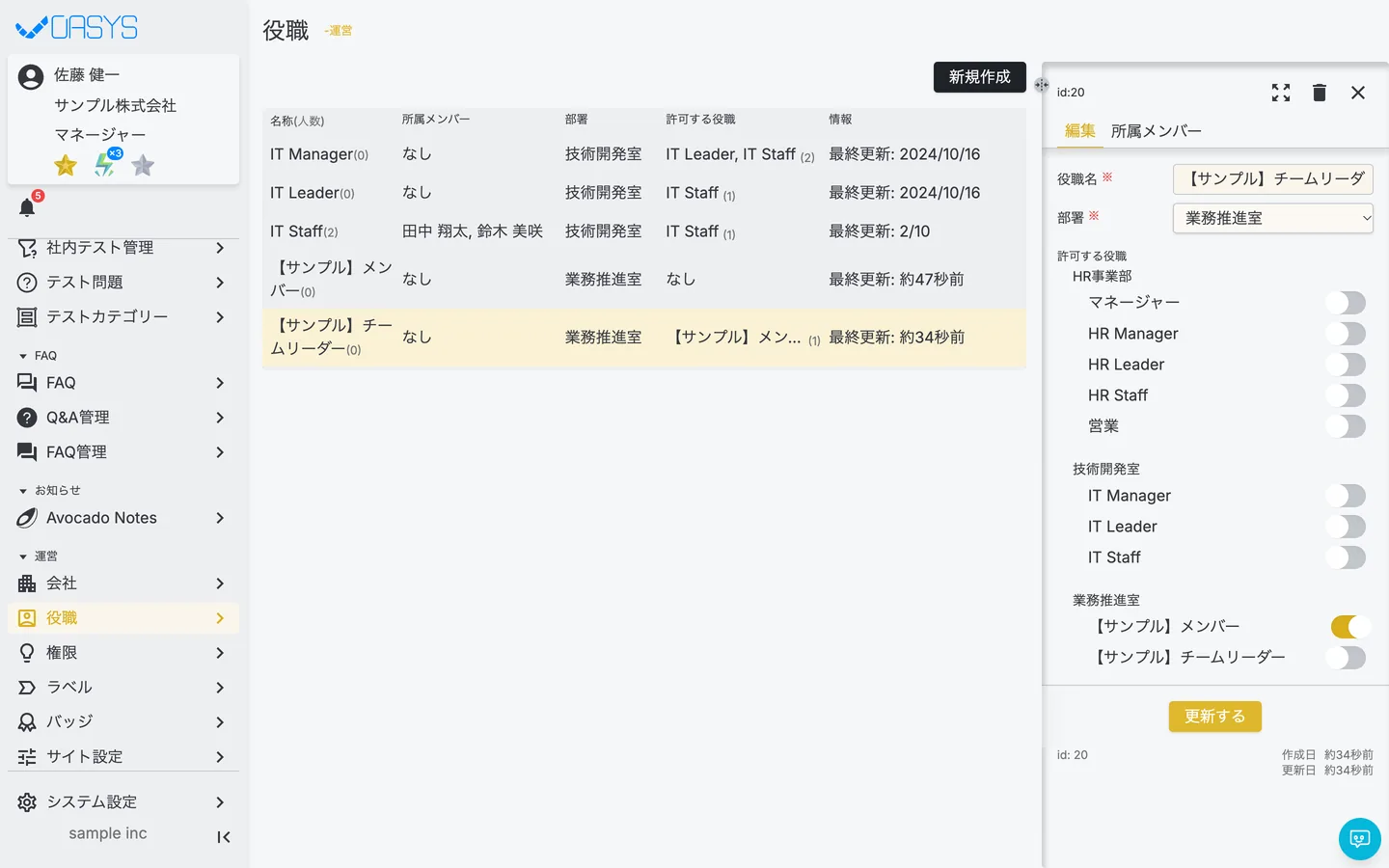Select the IT Manager row

(x=644, y=154)
